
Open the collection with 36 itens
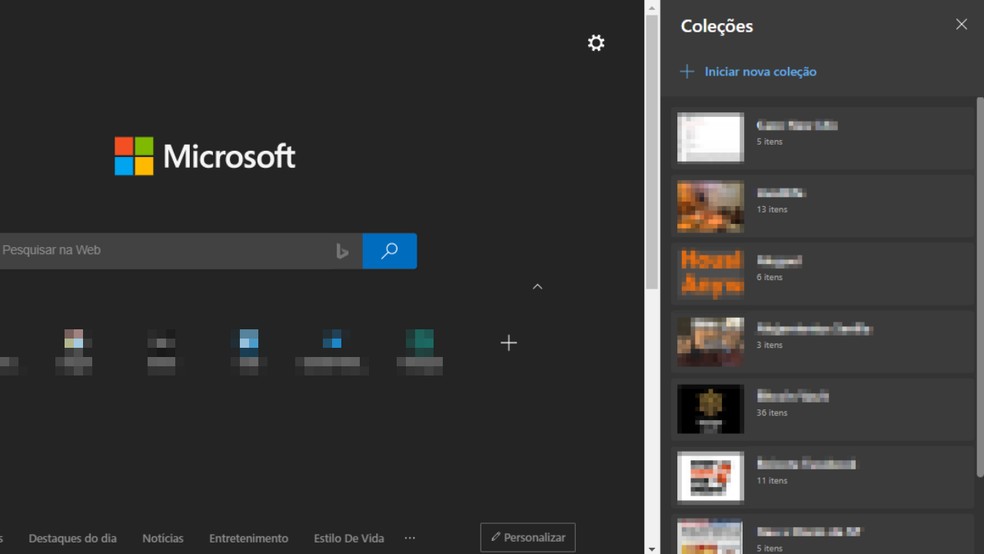(x=822, y=410)
